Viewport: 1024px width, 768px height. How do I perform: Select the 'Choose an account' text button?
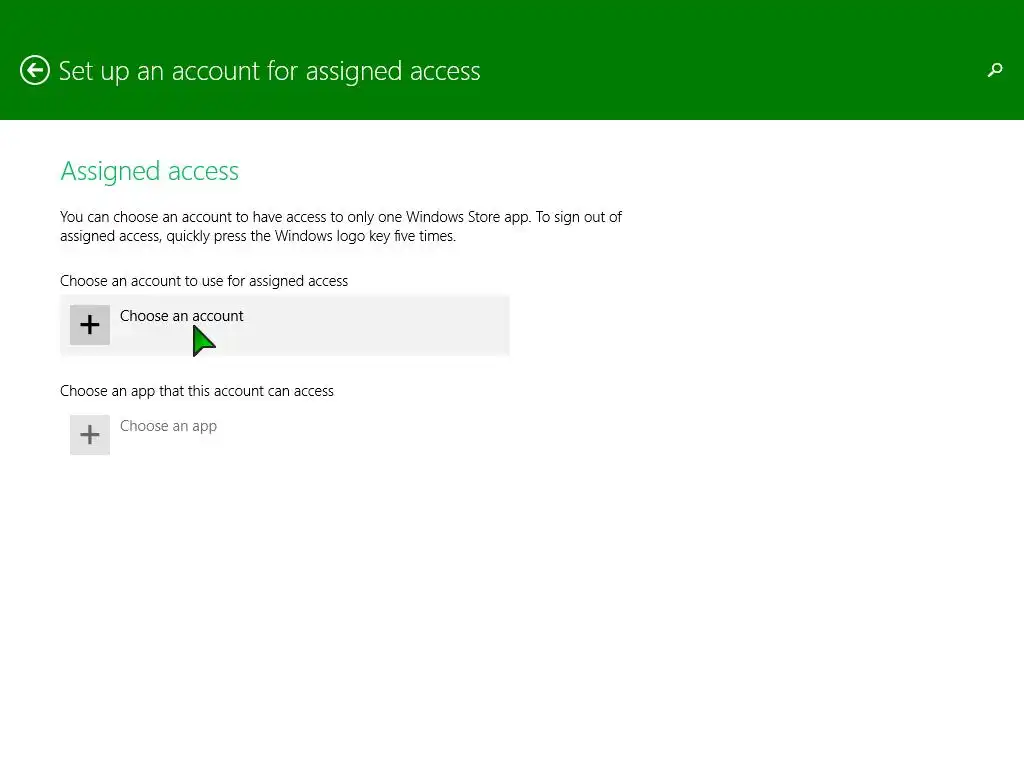pyautogui.click(x=181, y=316)
